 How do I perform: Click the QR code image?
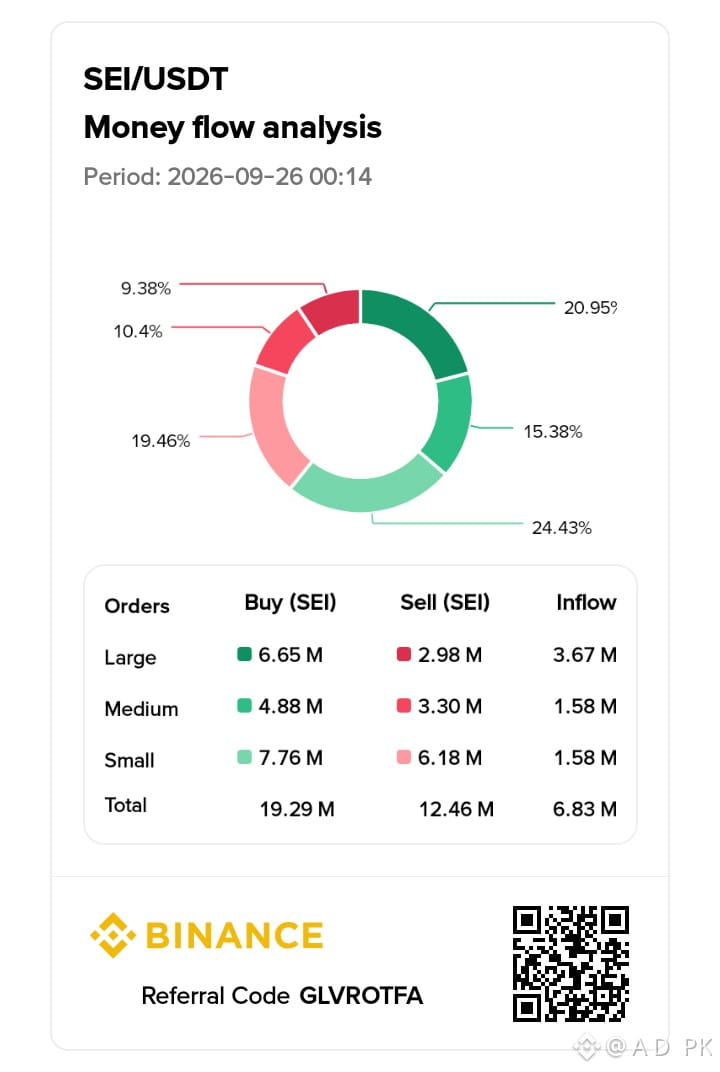coord(571,964)
